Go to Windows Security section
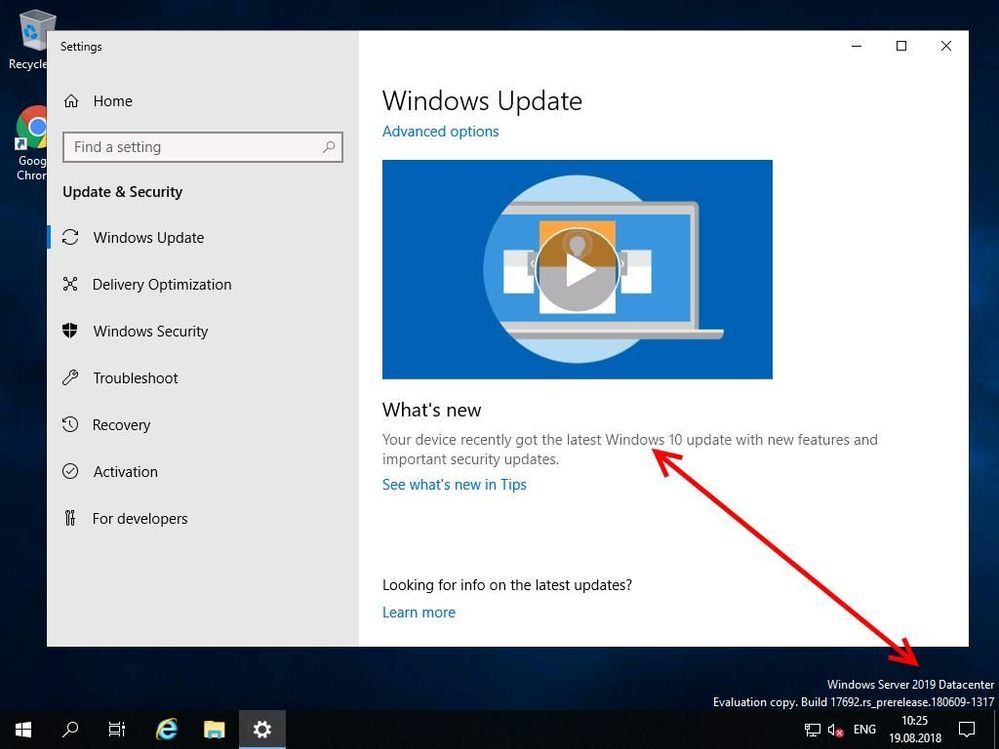 coord(203,331)
